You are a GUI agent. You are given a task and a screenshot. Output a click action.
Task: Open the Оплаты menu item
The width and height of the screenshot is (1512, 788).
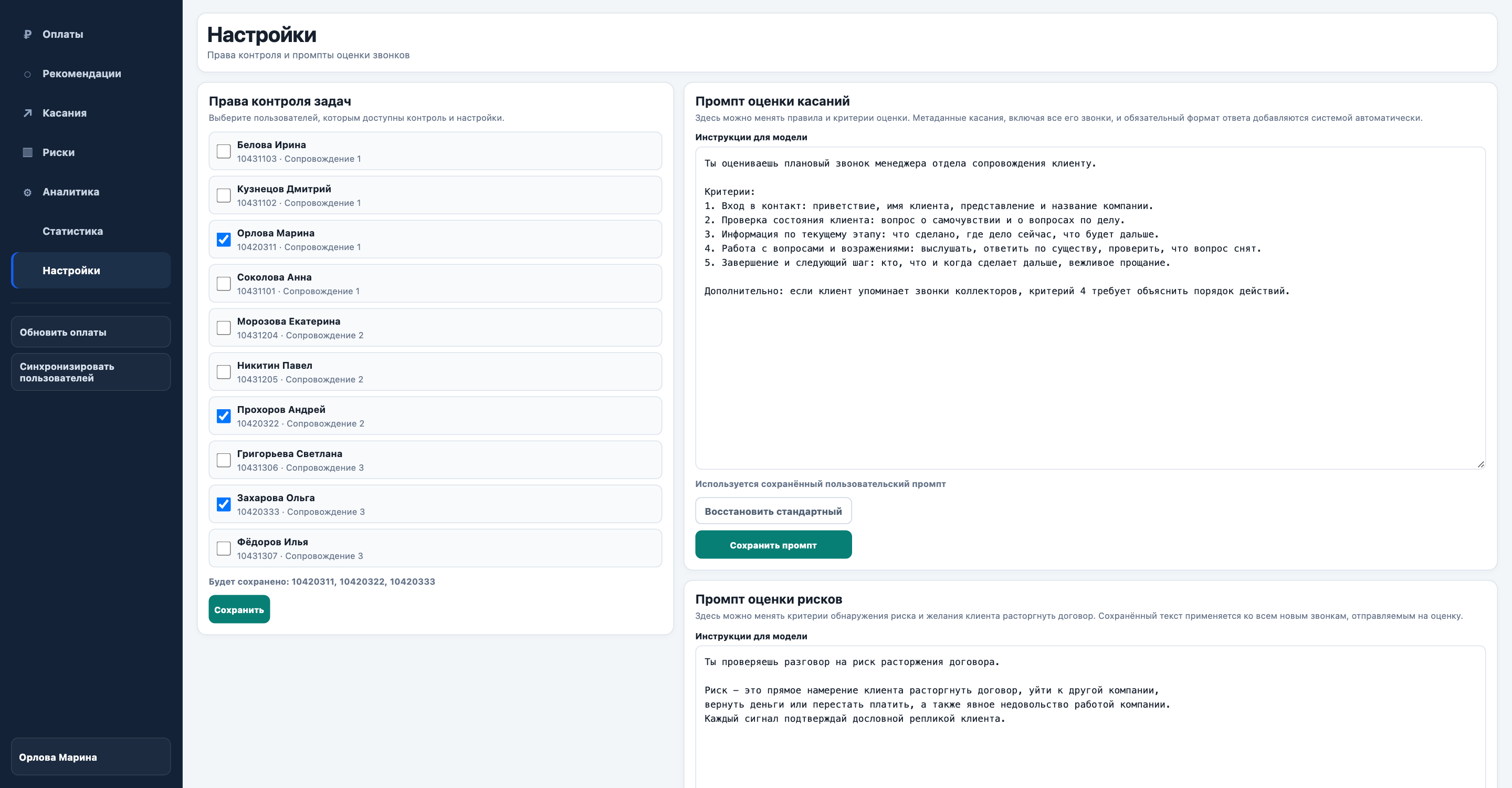[x=91, y=34]
